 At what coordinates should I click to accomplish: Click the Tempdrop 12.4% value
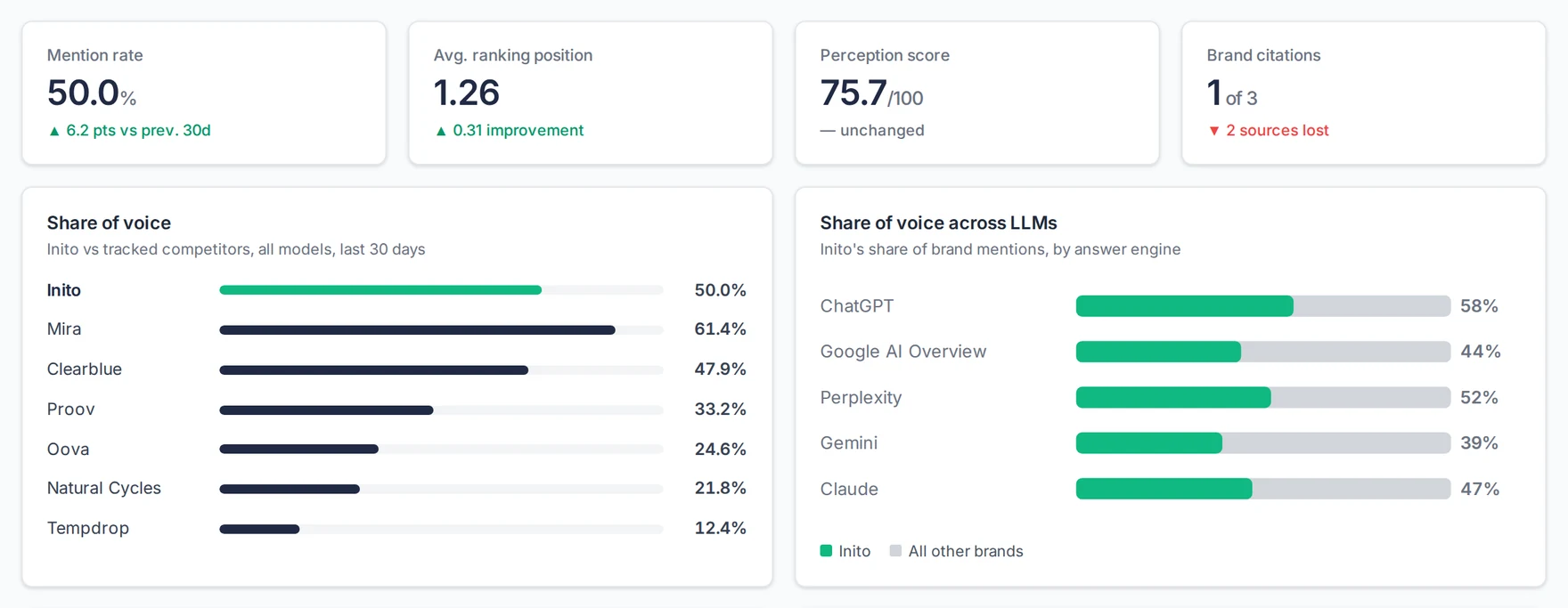tap(720, 529)
